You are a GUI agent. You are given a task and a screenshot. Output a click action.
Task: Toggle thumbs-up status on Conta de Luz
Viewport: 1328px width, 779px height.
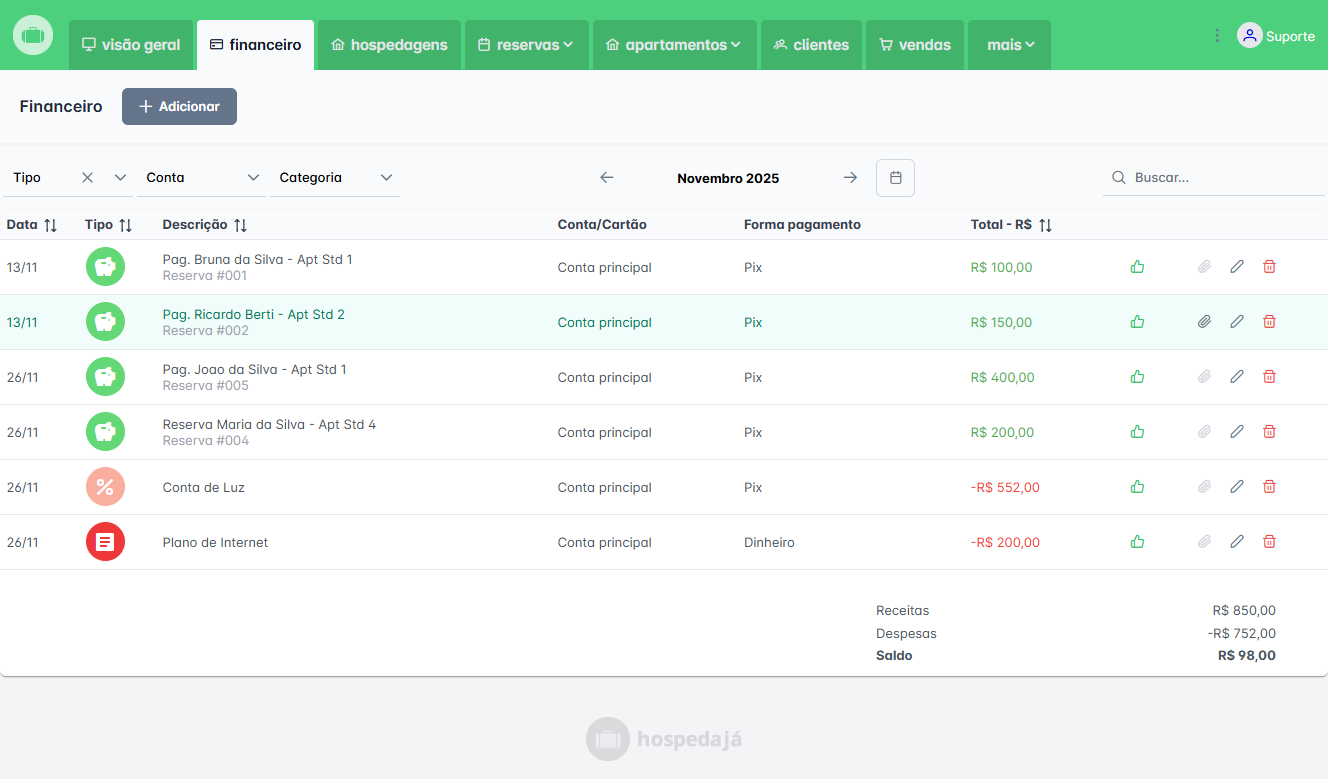point(1137,487)
